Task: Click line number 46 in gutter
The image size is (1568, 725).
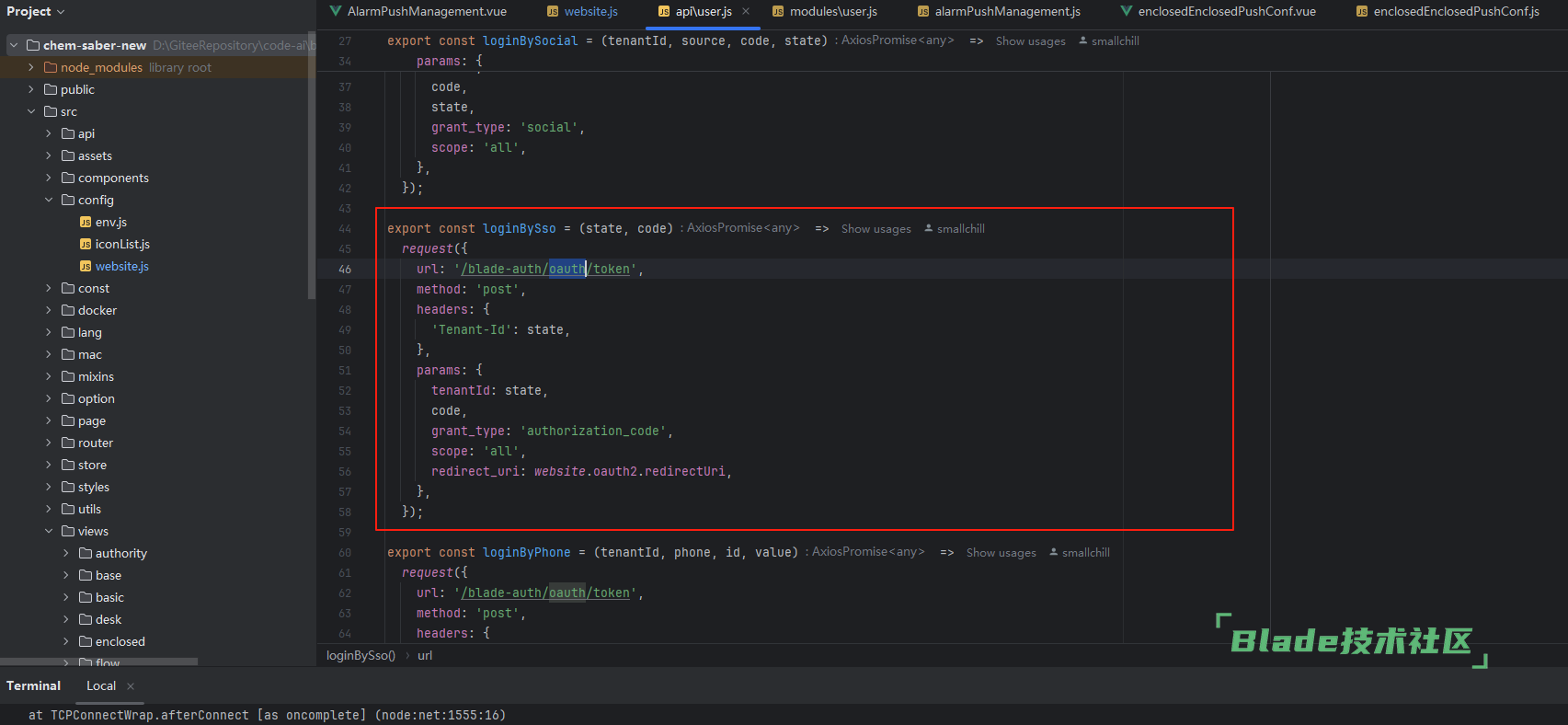Action: (x=345, y=270)
